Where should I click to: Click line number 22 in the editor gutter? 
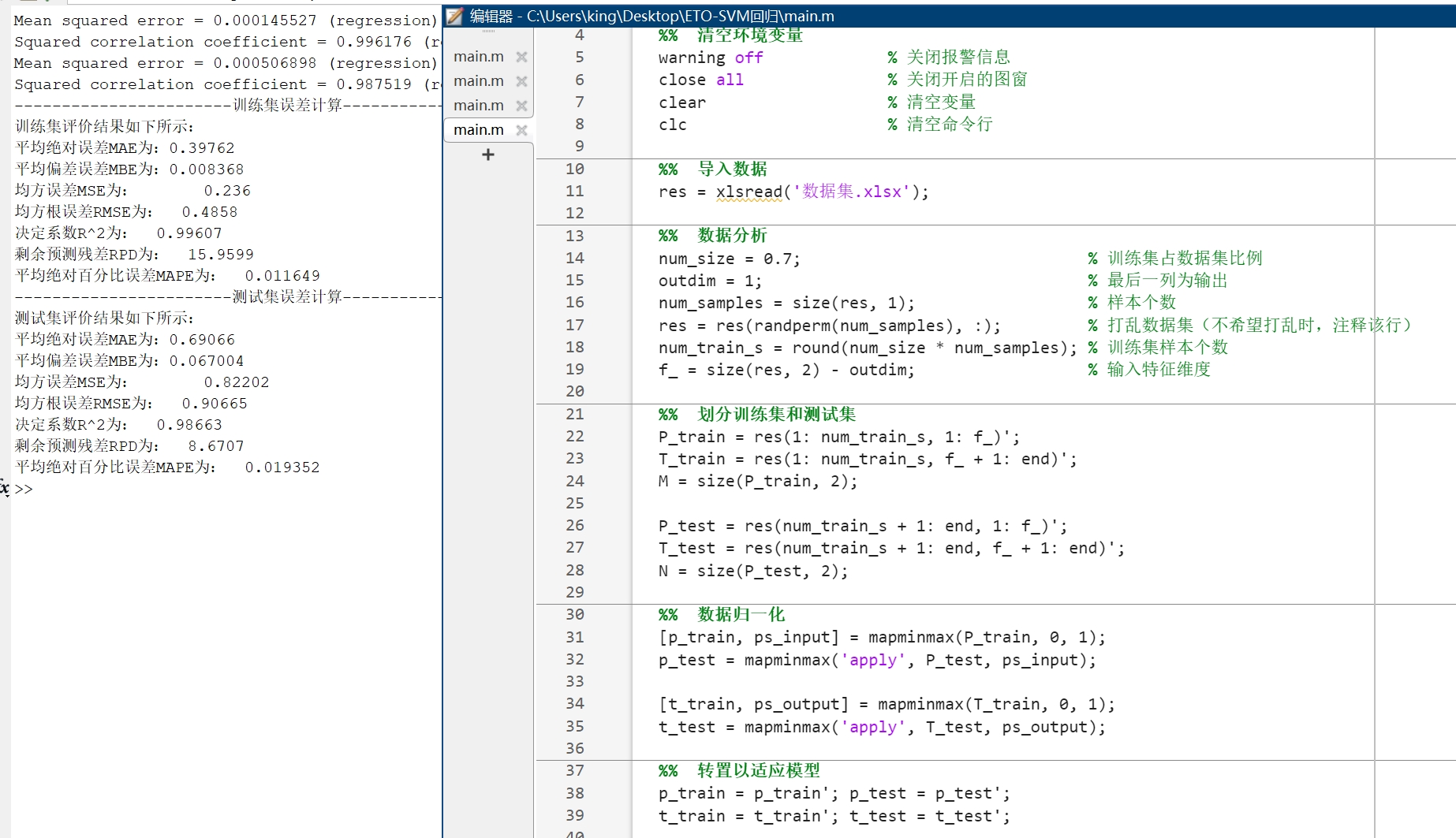[x=575, y=436]
